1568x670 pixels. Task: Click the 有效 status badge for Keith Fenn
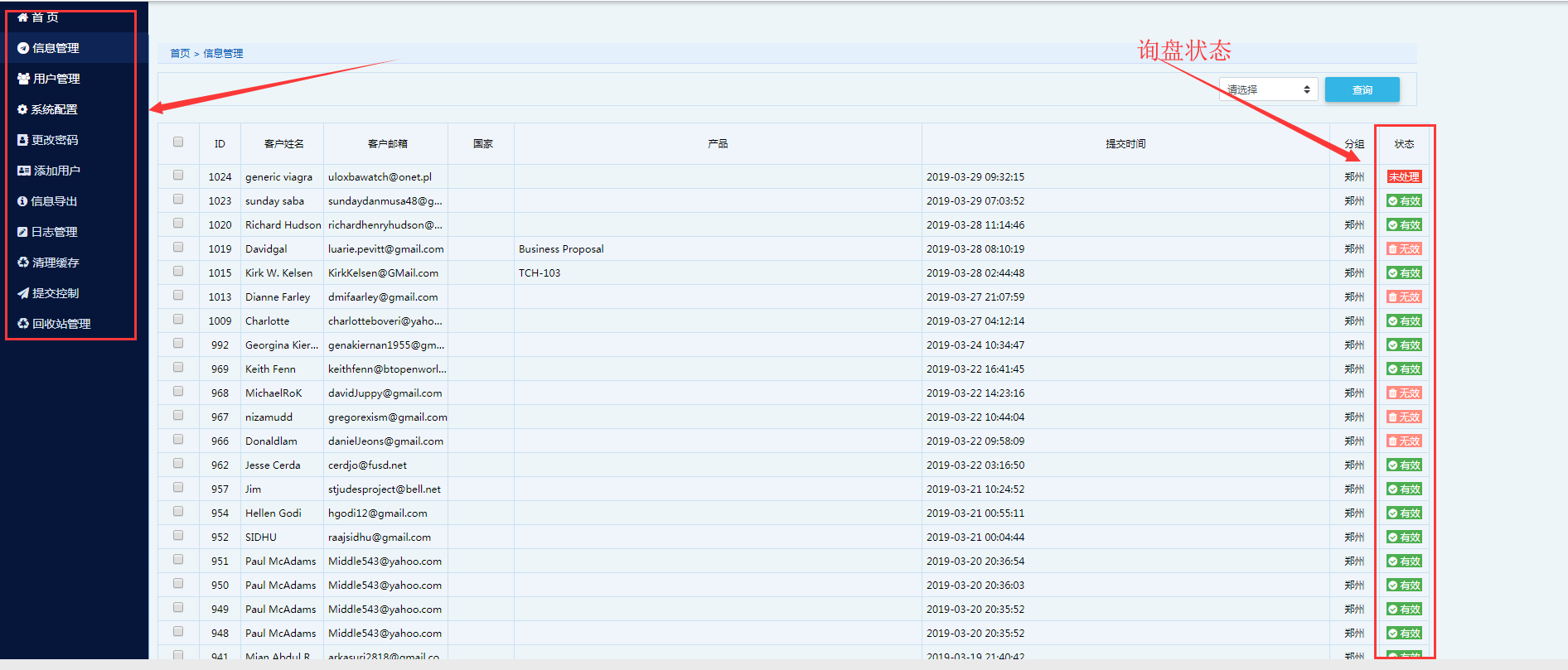click(x=1405, y=369)
